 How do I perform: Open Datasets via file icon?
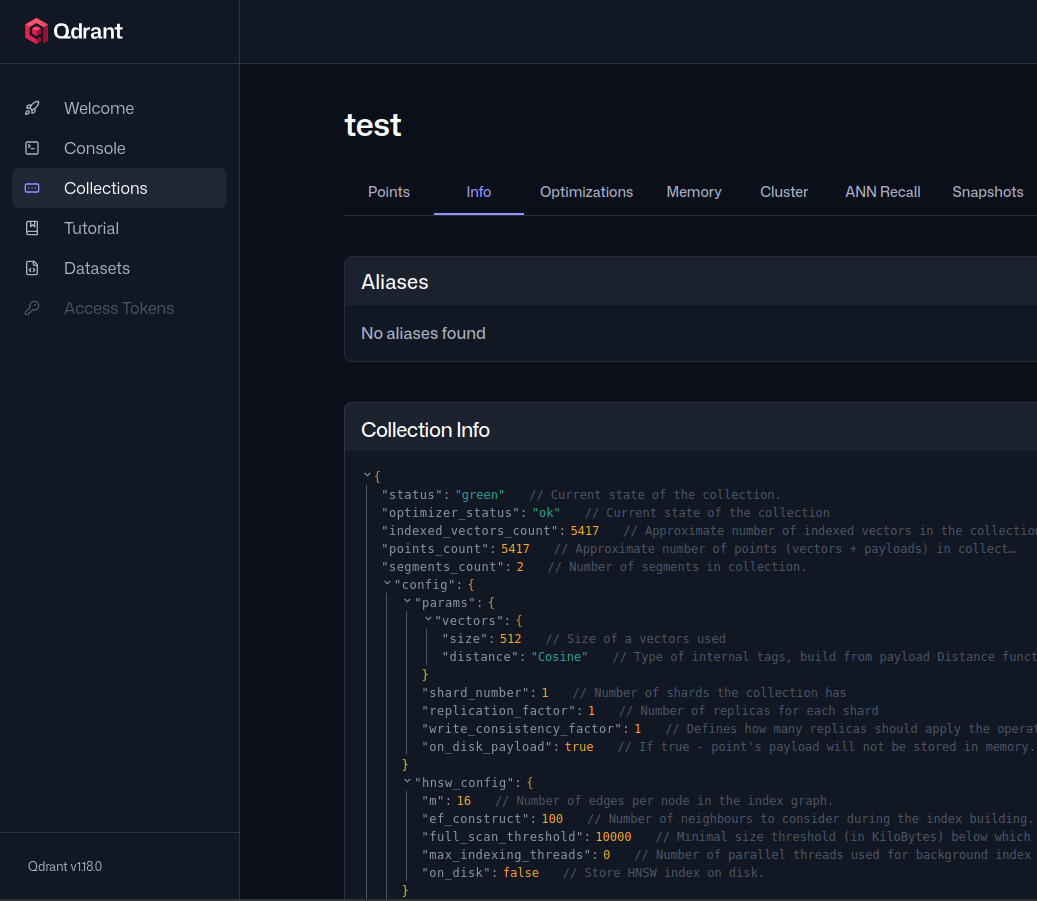(x=32, y=268)
